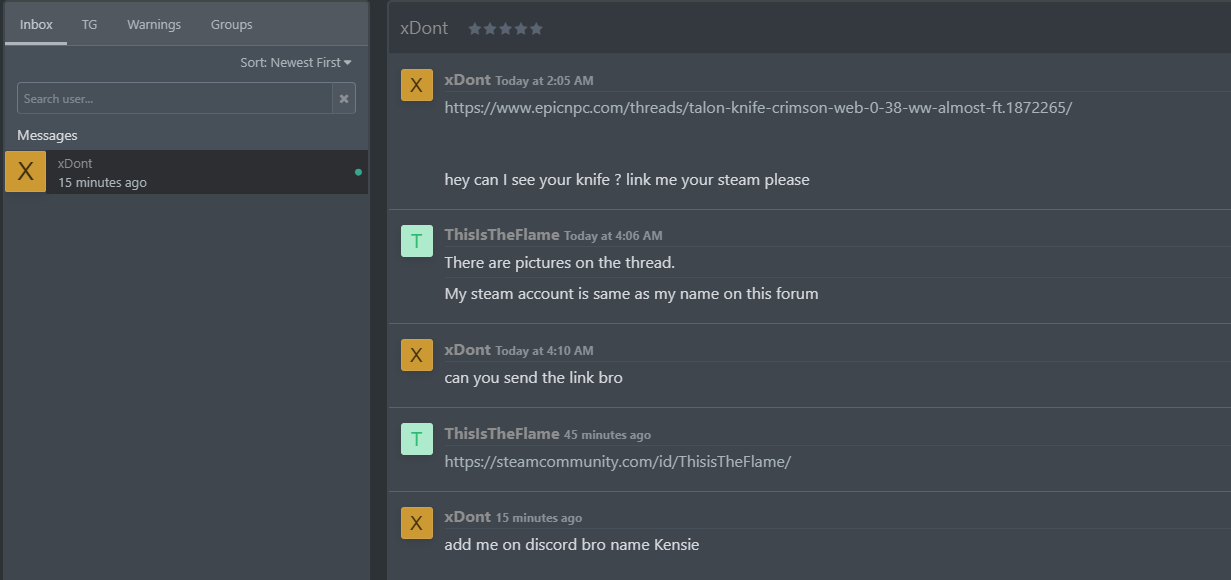Focus the Search user input field
This screenshot has height=580, width=1231.
[x=175, y=98]
